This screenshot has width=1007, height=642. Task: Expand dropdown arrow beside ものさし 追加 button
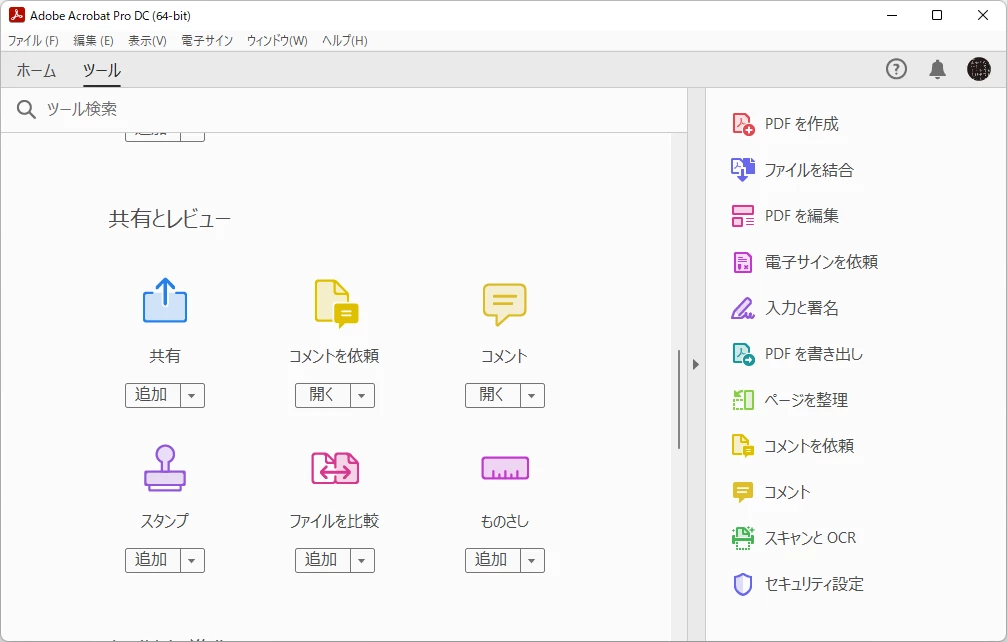(532, 560)
